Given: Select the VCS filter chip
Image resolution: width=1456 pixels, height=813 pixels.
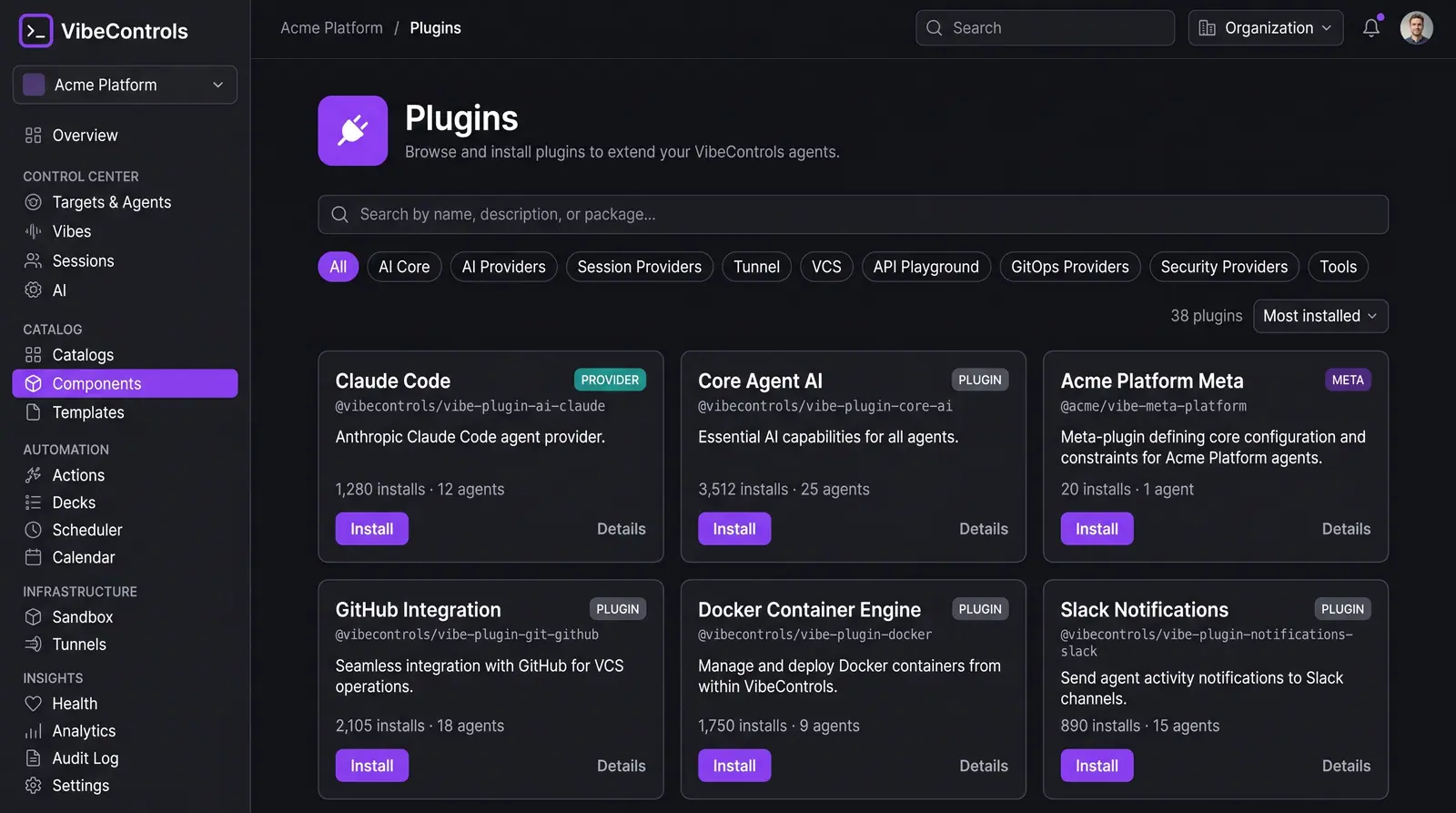Looking at the screenshot, I should tap(826, 267).
